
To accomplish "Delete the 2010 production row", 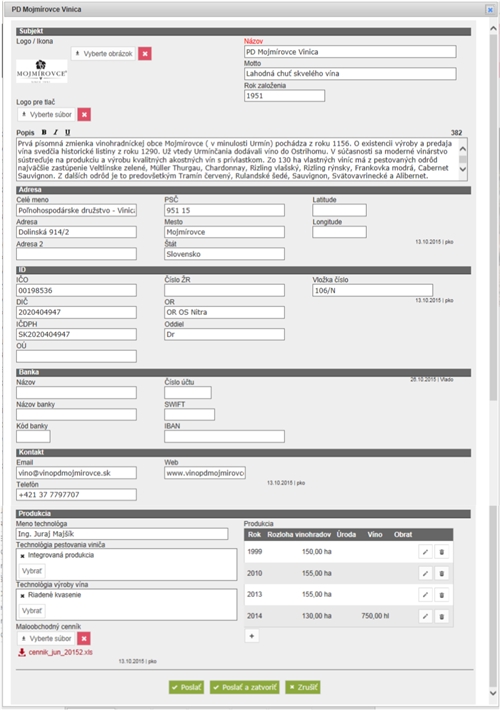I will point(442,573).
